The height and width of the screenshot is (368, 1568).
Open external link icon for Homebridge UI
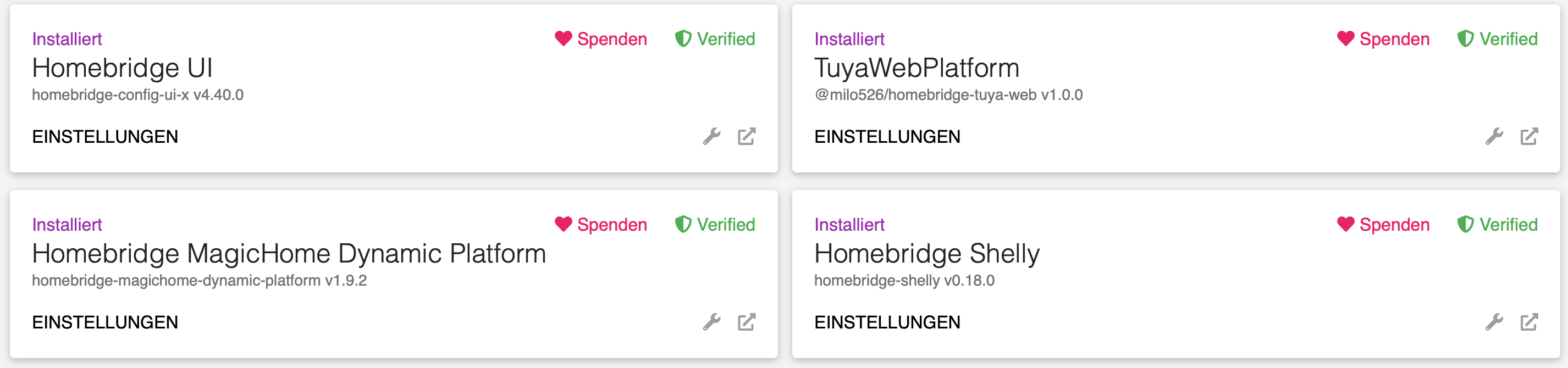[x=746, y=136]
